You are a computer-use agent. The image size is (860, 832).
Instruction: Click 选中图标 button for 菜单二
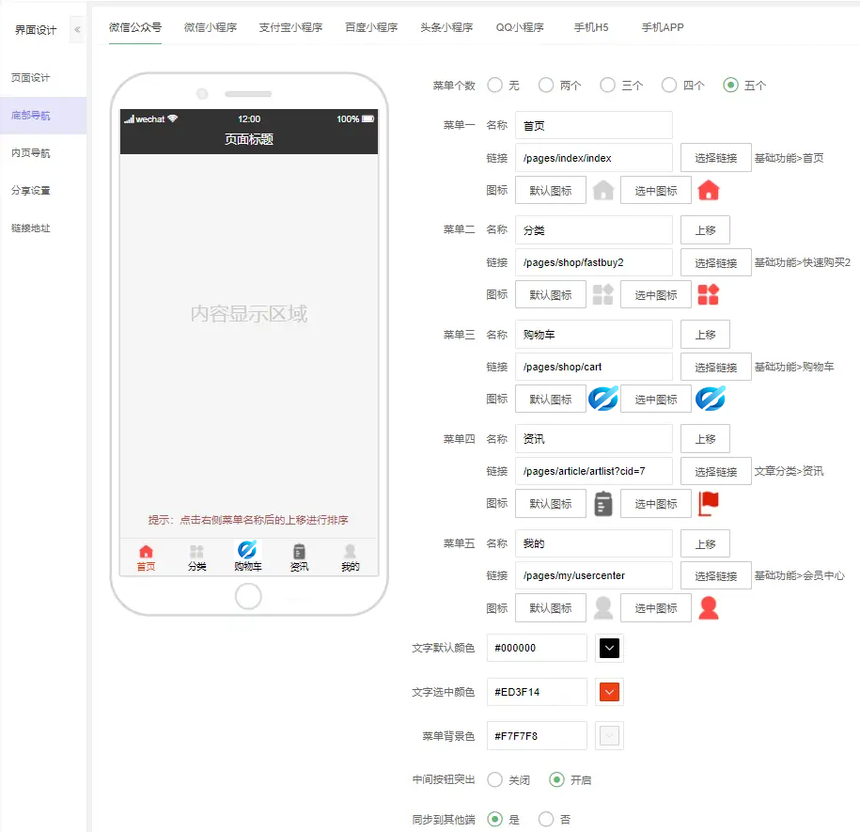click(656, 295)
